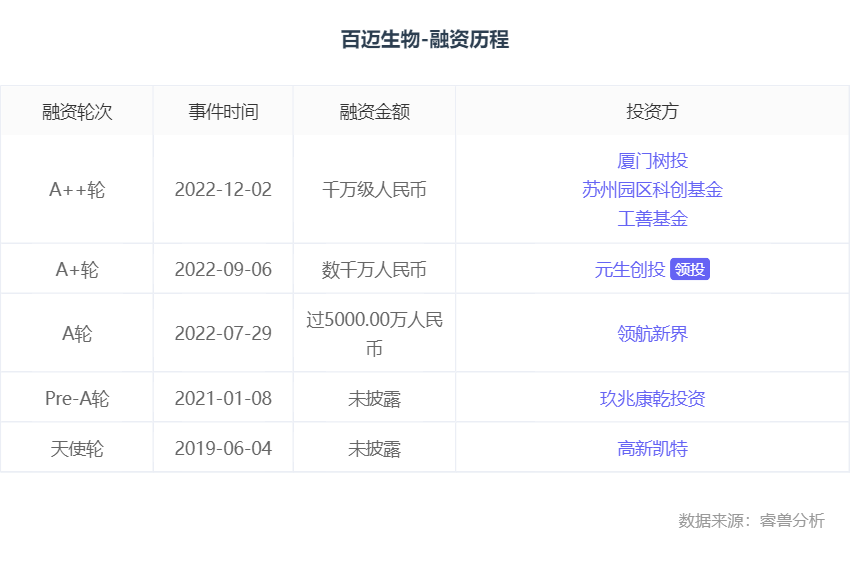850x563 pixels.
Task: Click the date 2022-09-06
Action: pos(223,270)
